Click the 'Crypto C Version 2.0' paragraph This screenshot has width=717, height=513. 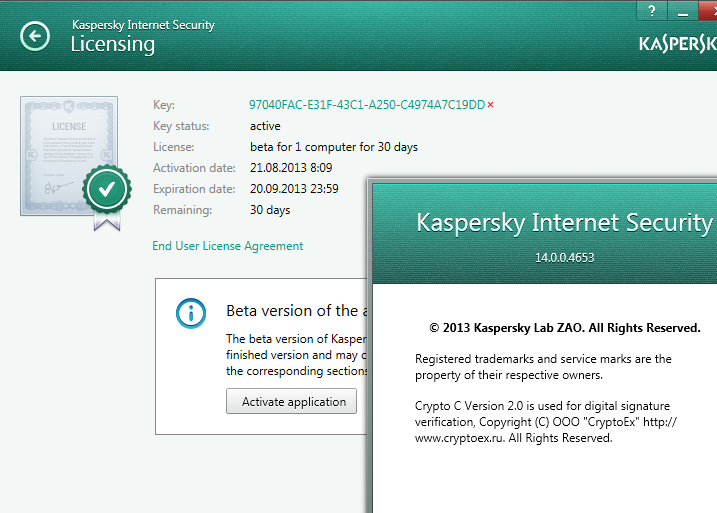[546, 422]
